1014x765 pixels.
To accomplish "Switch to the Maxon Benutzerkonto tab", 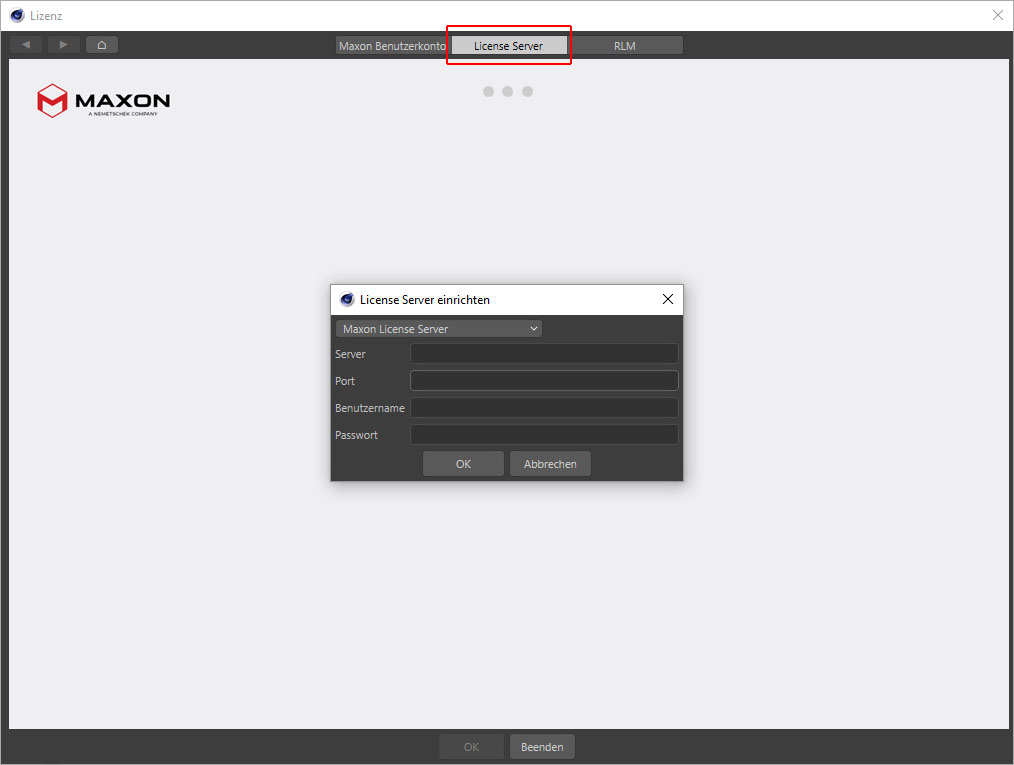I will pos(392,46).
